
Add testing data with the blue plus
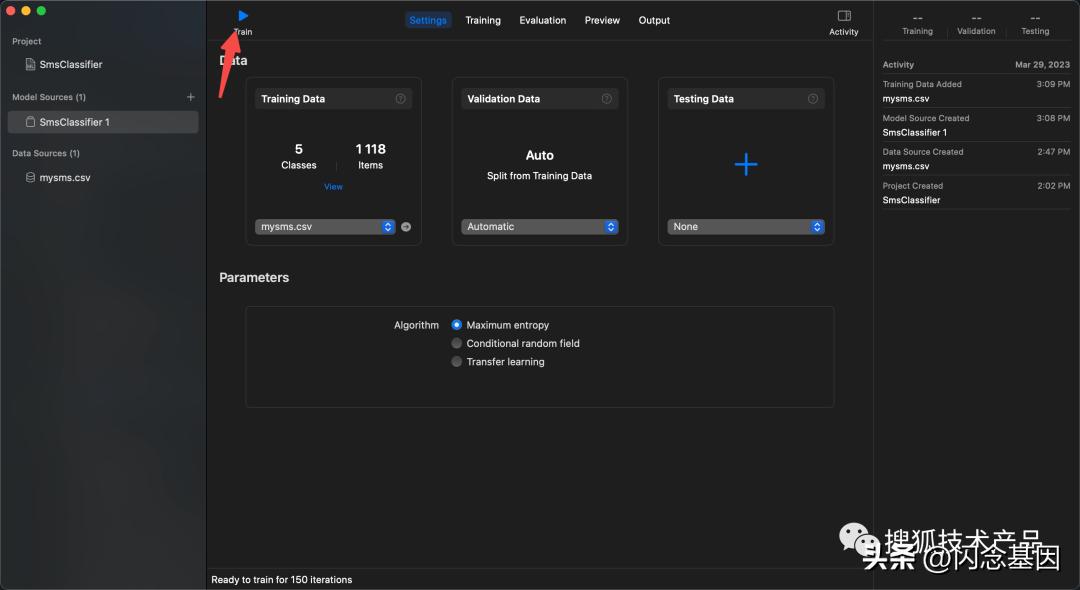tap(746, 165)
